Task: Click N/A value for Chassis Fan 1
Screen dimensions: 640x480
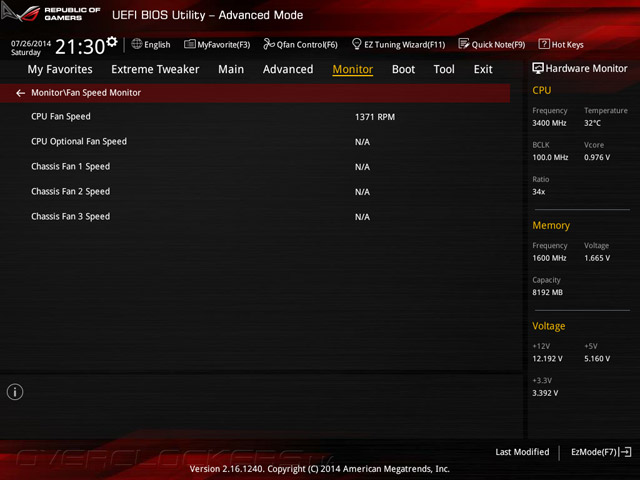Action: pyautogui.click(x=362, y=167)
